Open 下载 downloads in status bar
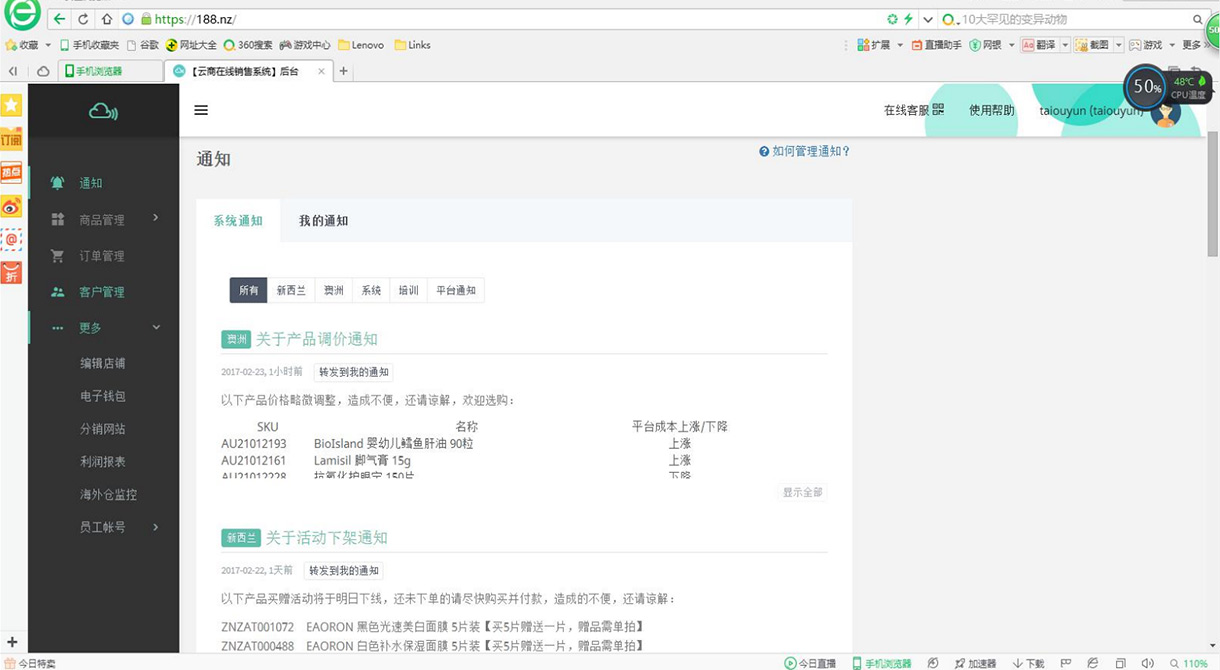This screenshot has width=1220, height=670. click(x=1028, y=663)
